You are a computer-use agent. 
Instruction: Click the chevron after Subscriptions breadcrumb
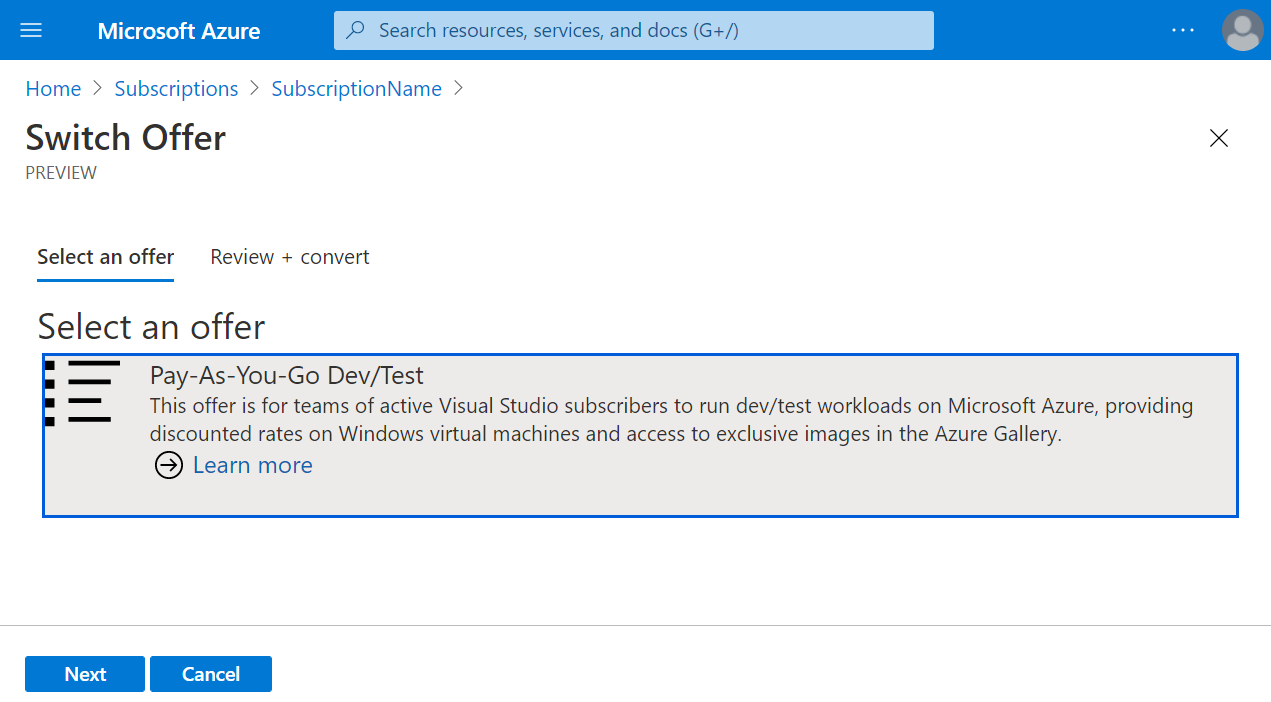(x=255, y=88)
